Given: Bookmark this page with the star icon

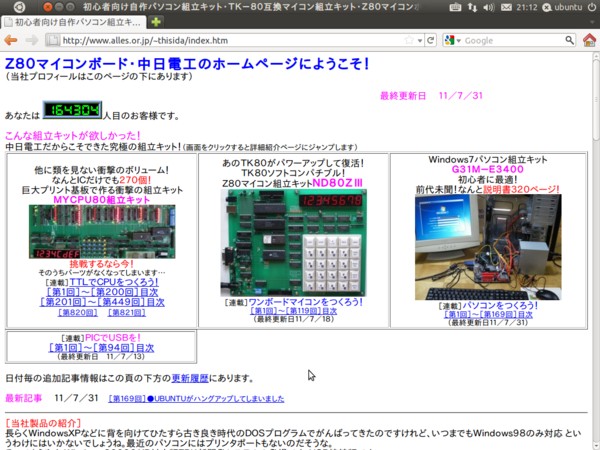Looking at the screenshot, I should tap(409, 40).
